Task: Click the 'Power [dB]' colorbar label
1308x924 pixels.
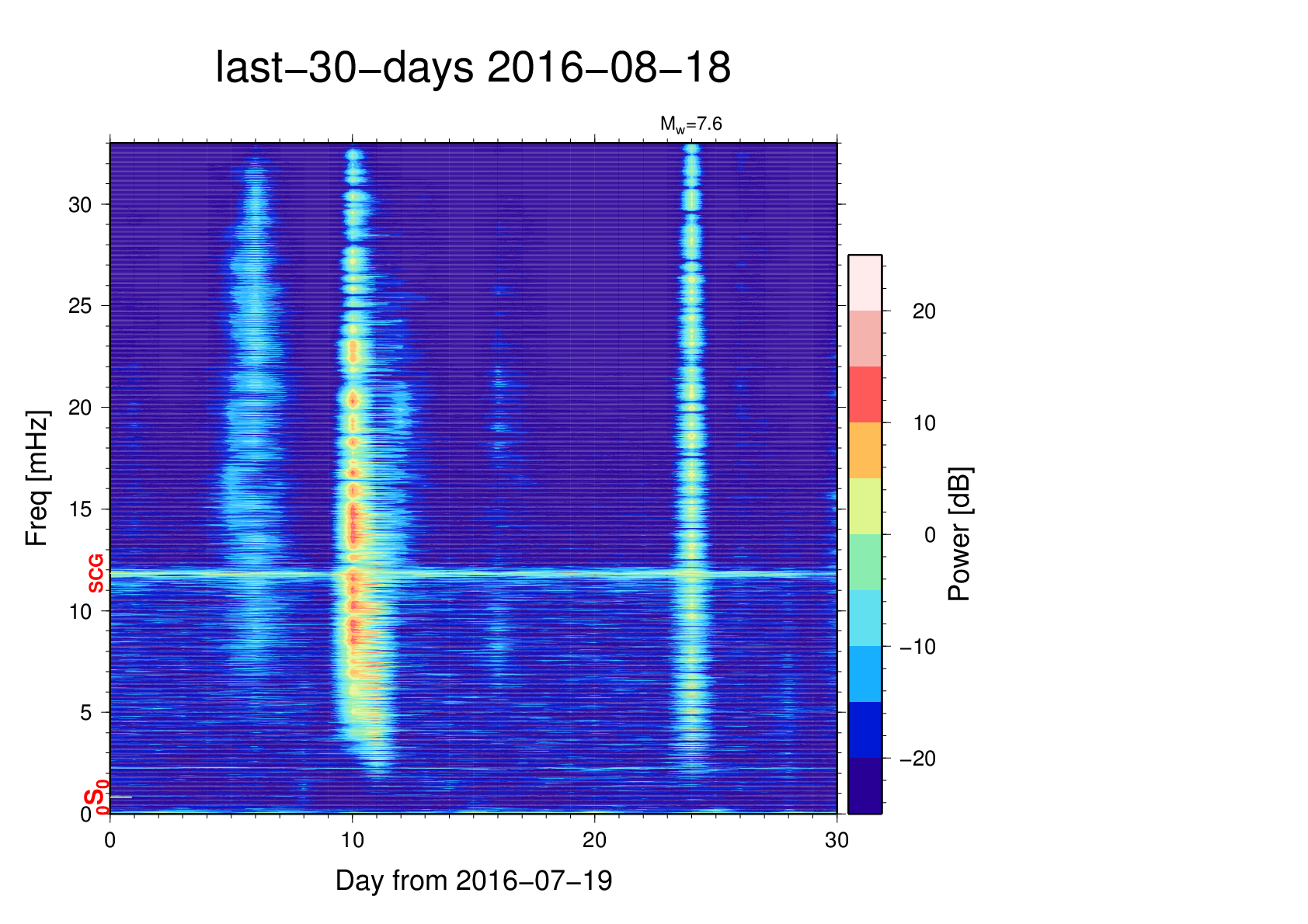Action: click(960, 534)
